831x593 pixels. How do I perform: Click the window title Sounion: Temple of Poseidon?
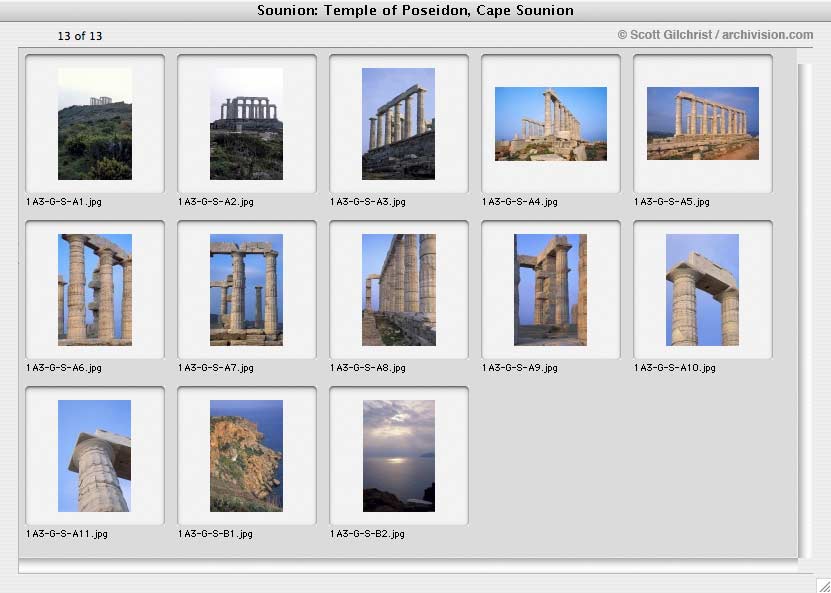pyautogui.click(x=415, y=10)
